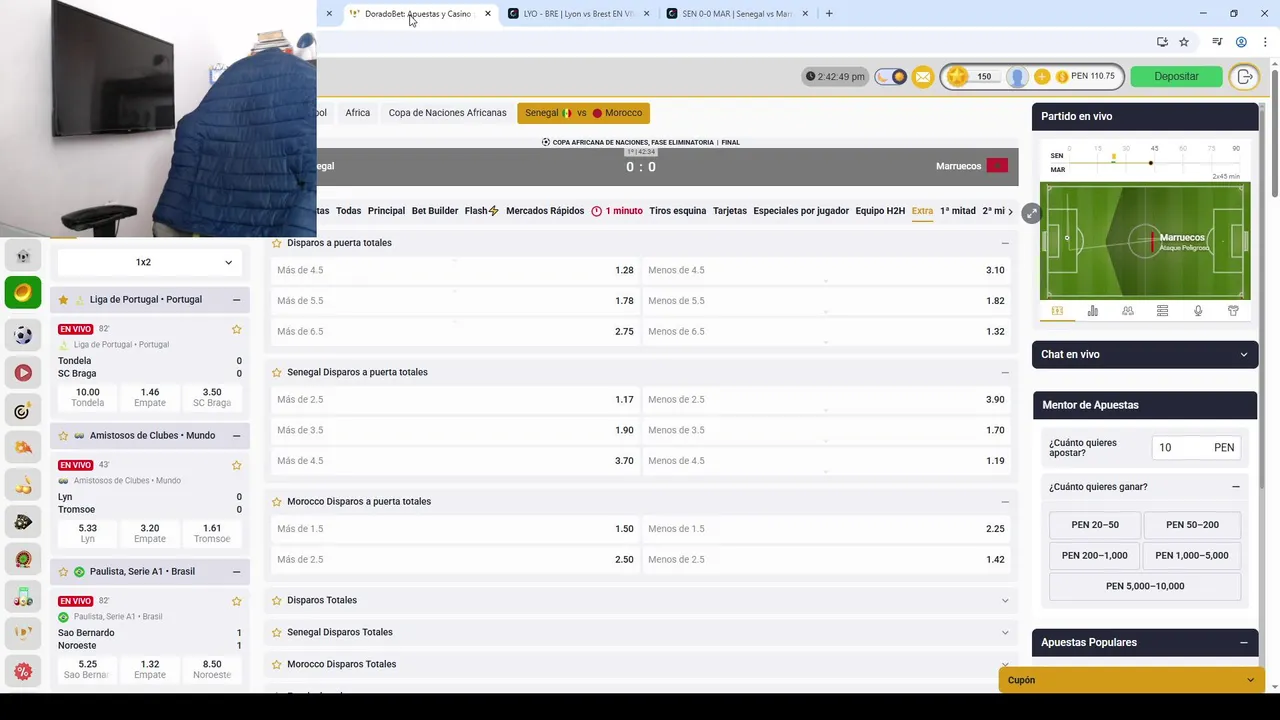Collapse the Liga de Portugal section
The height and width of the screenshot is (720, 1280).
(236, 300)
